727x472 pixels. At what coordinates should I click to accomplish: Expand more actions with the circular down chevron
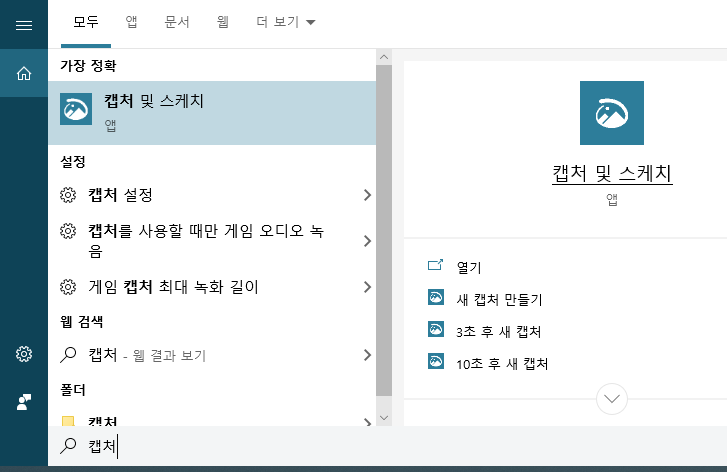(612, 399)
